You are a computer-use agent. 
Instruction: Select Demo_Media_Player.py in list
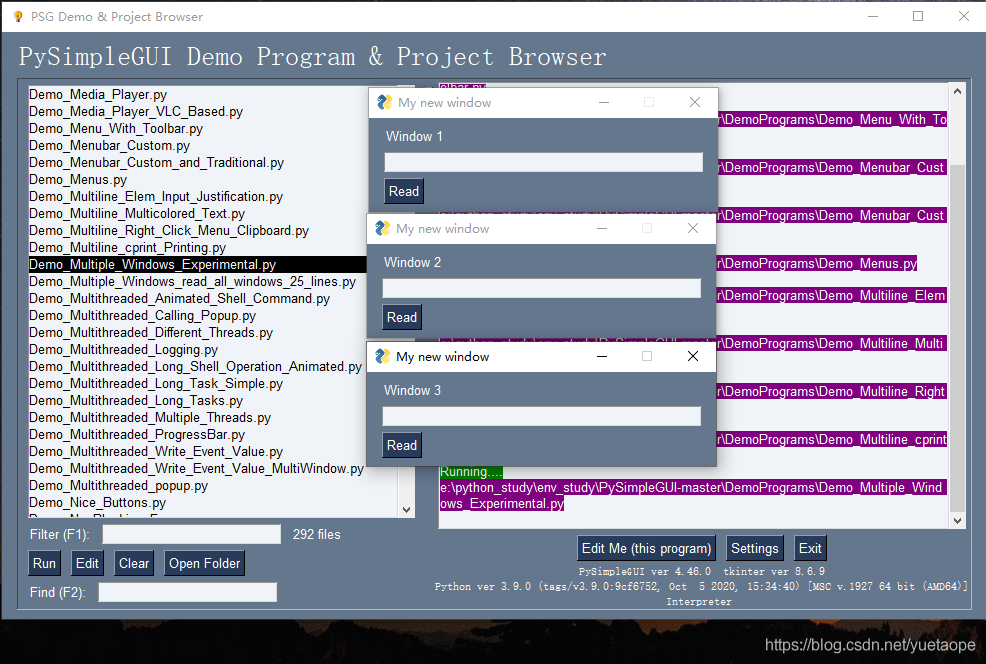[98, 94]
